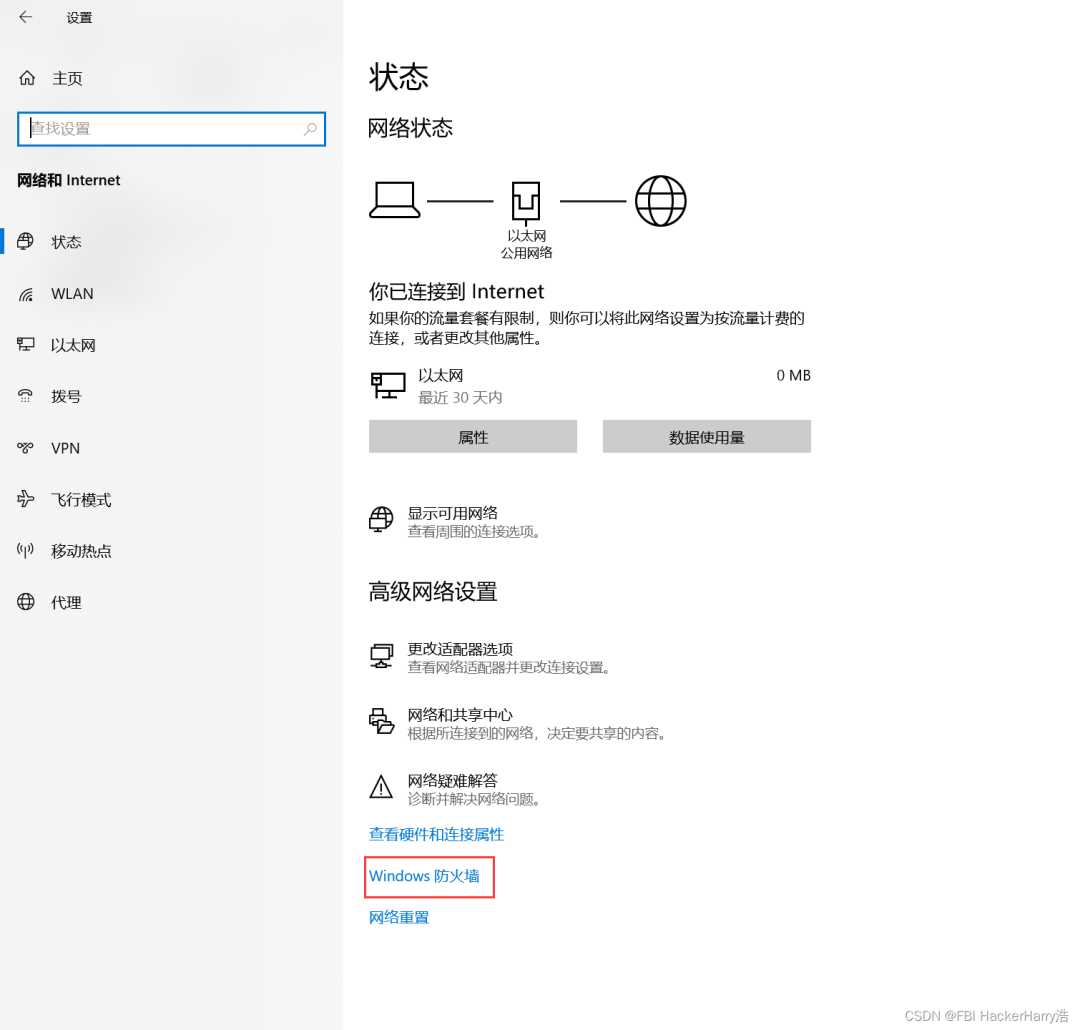The height and width of the screenshot is (1030, 1080).
Task: Select 状态 in the left menu
Action: 66,241
